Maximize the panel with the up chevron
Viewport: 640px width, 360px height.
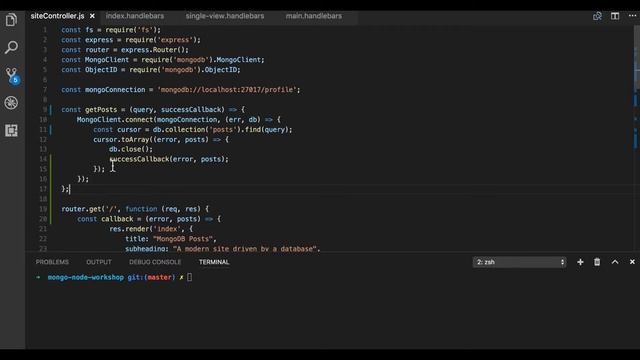coord(615,262)
